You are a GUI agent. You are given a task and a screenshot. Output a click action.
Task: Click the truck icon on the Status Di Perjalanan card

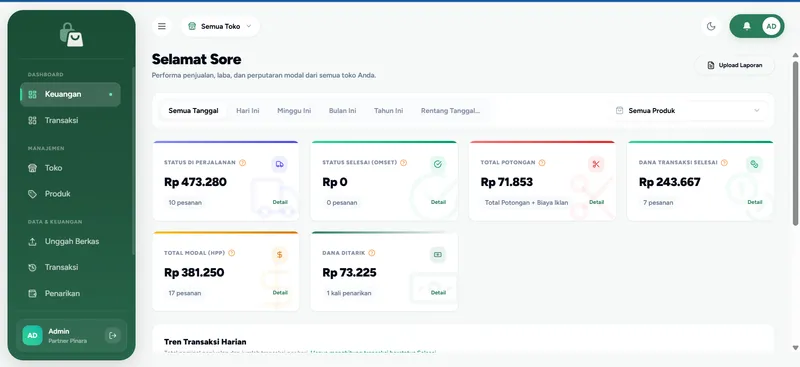[x=279, y=164]
